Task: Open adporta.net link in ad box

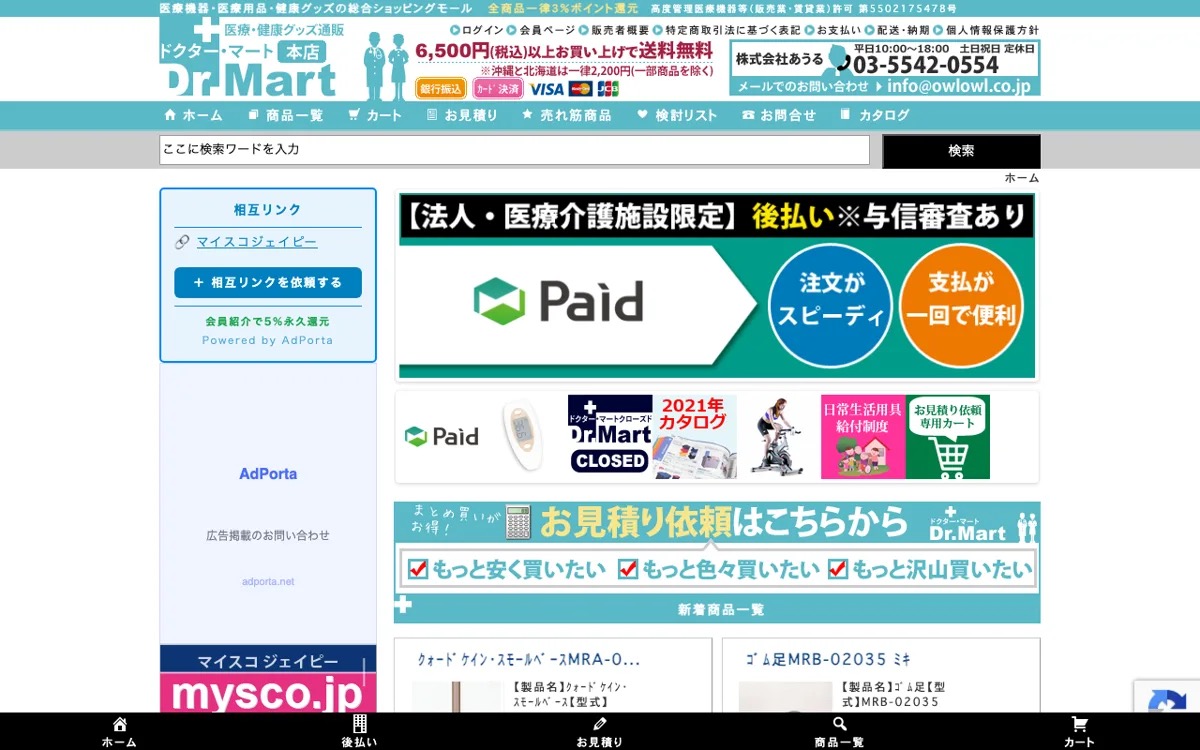Action: point(268,582)
